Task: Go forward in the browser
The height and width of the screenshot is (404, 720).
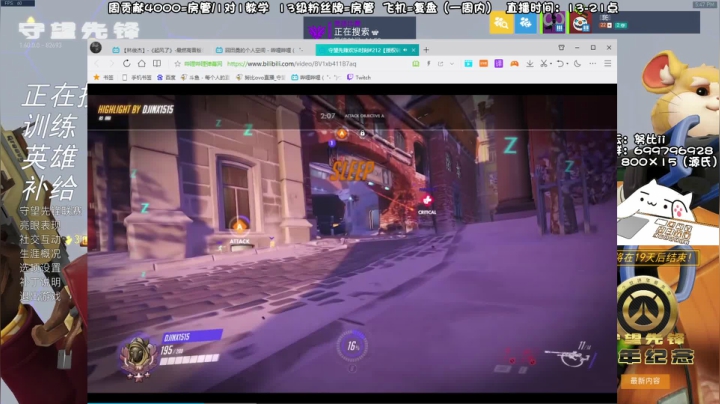Action: click(111, 64)
